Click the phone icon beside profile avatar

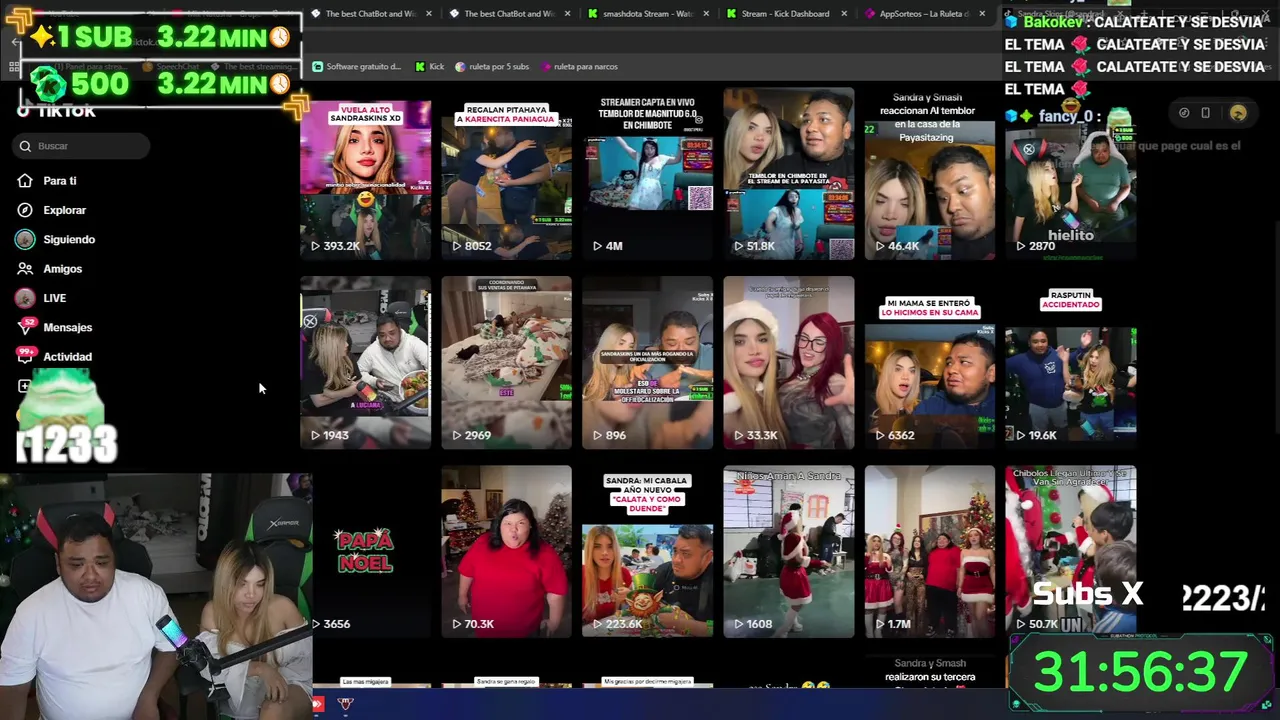(x=1205, y=113)
